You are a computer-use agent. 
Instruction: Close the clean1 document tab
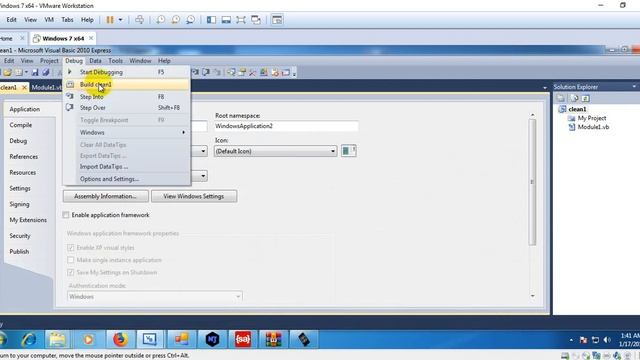click(24, 87)
